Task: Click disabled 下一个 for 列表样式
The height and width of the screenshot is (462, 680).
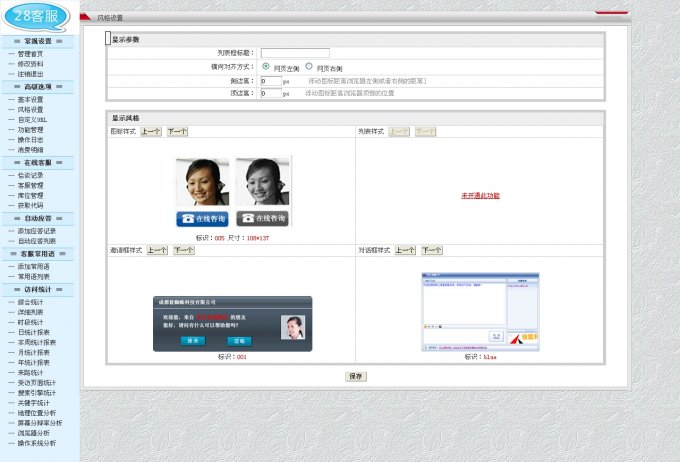Action: (425, 131)
